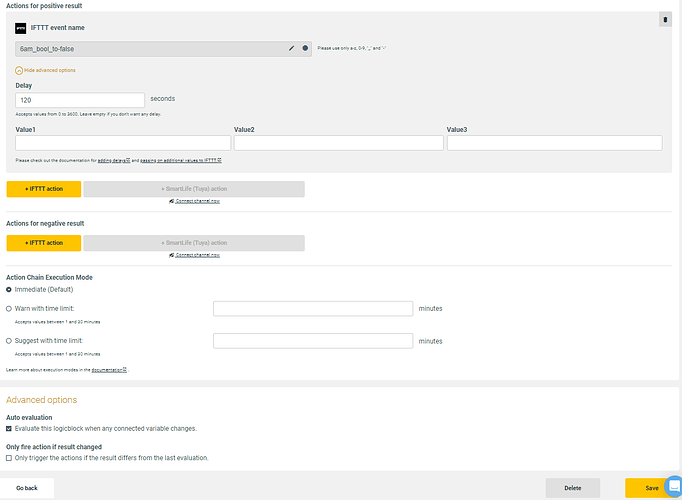Click the pencil edit icon in event name field

(291, 48)
